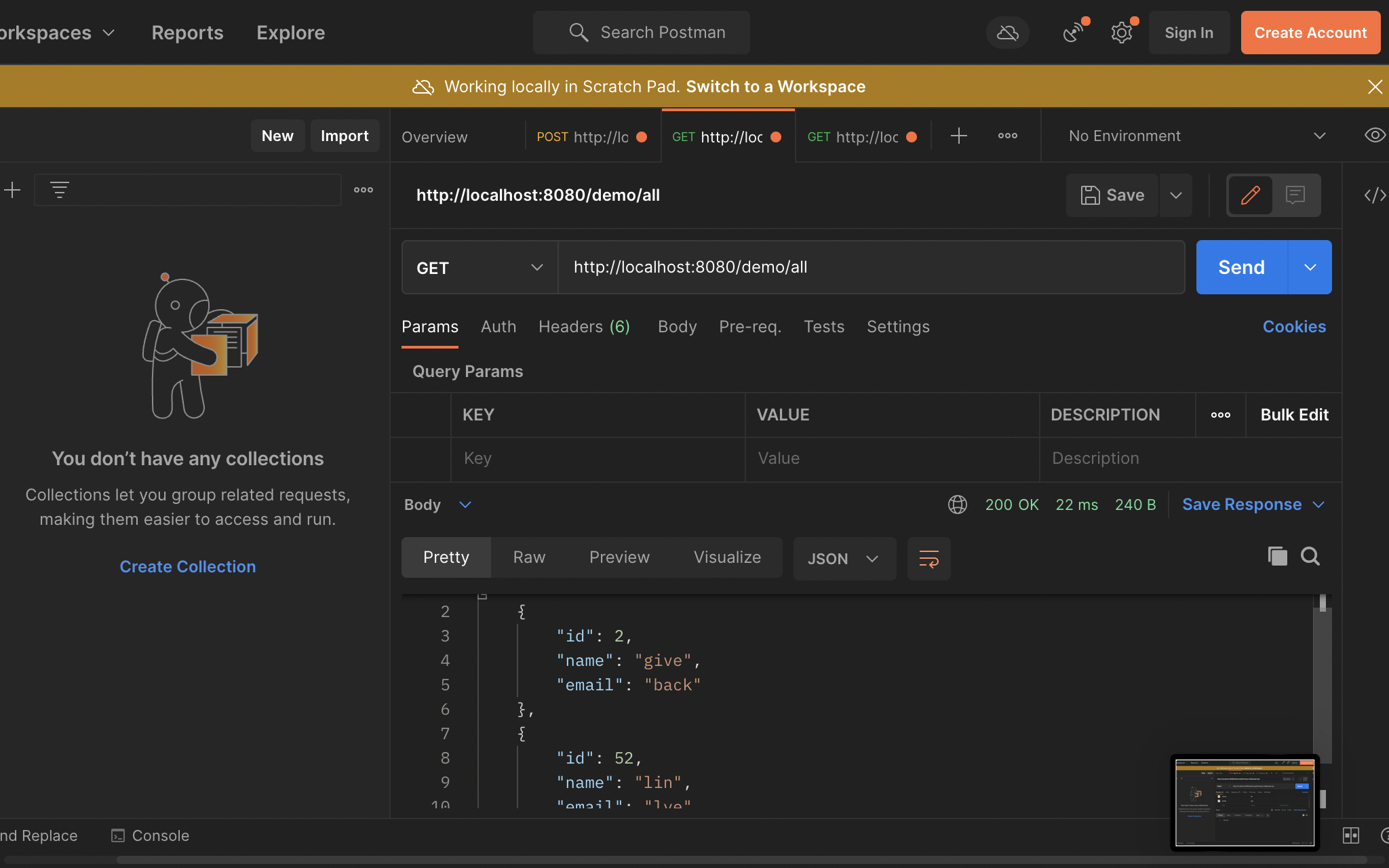Click the request URL input field
1389x868 pixels.
pyautogui.click(x=871, y=267)
